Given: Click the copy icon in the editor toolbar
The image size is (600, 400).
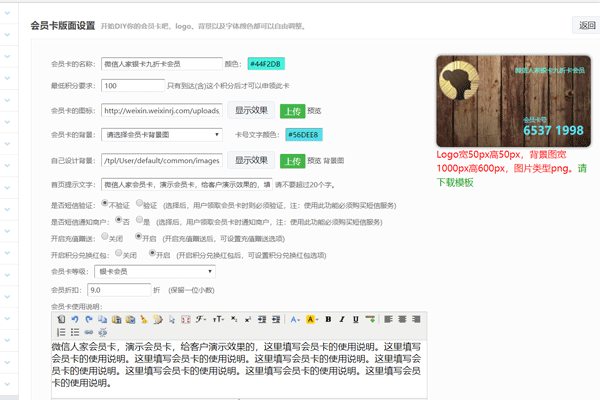Looking at the screenshot, I should click(x=103, y=319).
